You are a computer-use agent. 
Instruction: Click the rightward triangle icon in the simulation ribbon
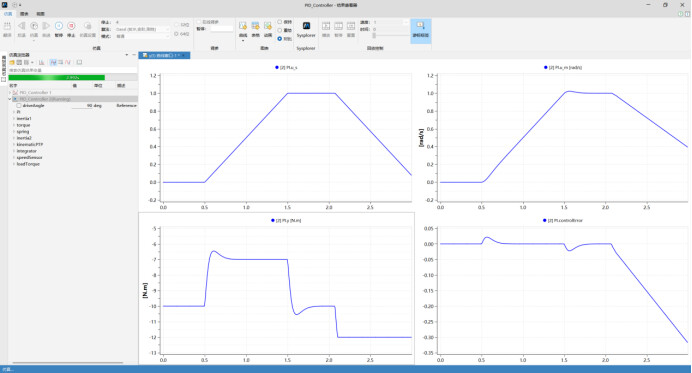(46, 26)
